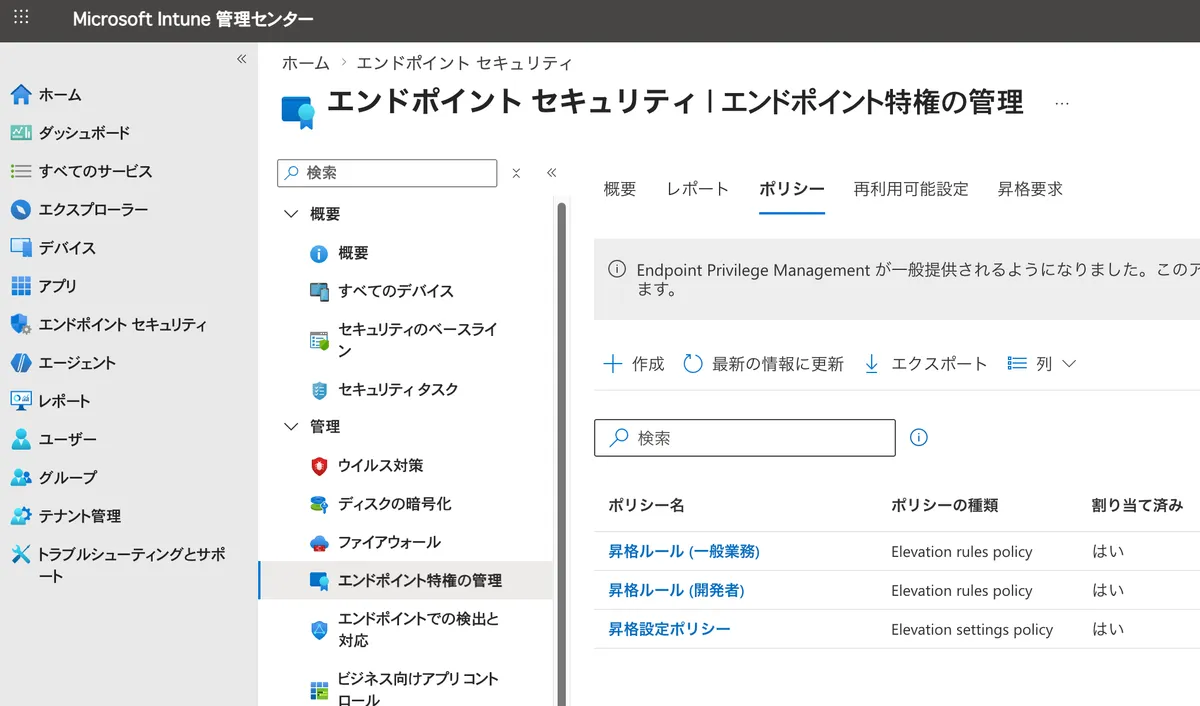Collapse the main left sidebar
The height and width of the screenshot is (706, 1200).
tap(241, 60)
